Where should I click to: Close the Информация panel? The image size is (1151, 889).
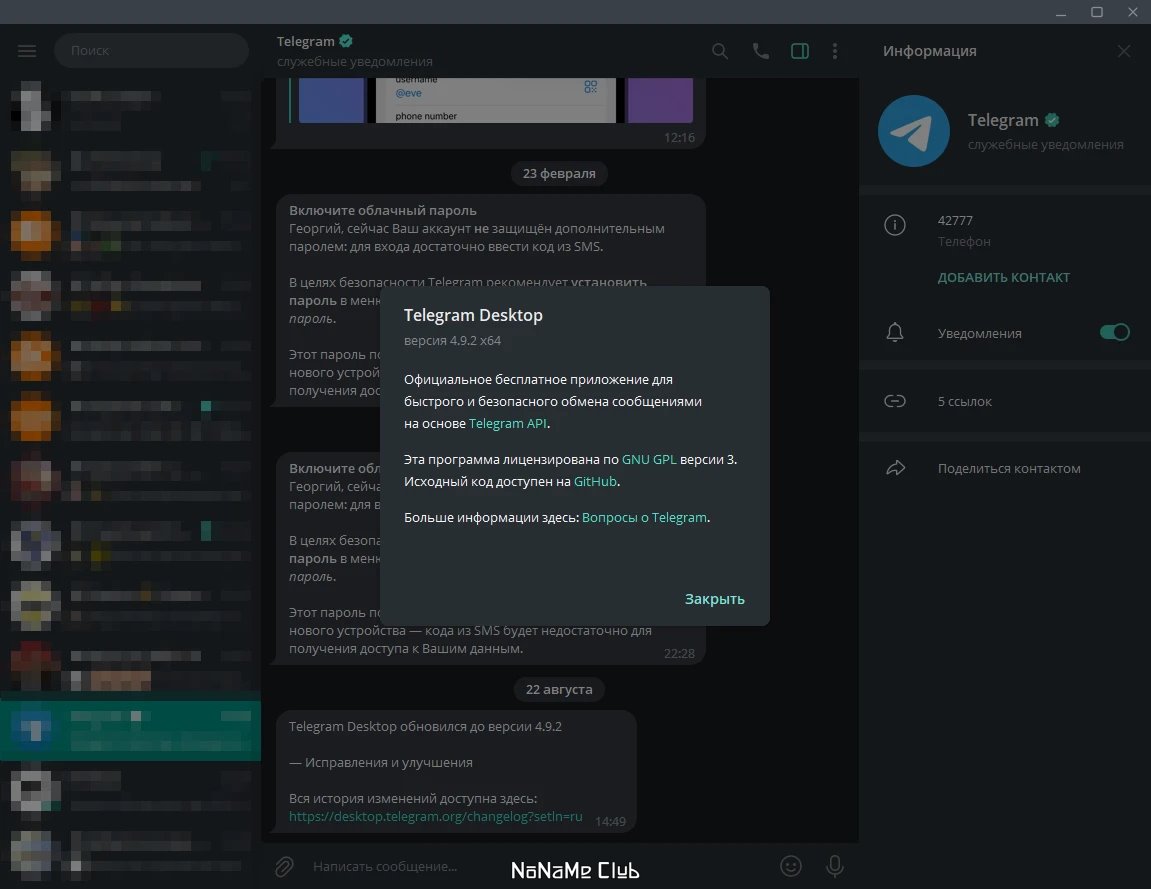point(1124,51)
